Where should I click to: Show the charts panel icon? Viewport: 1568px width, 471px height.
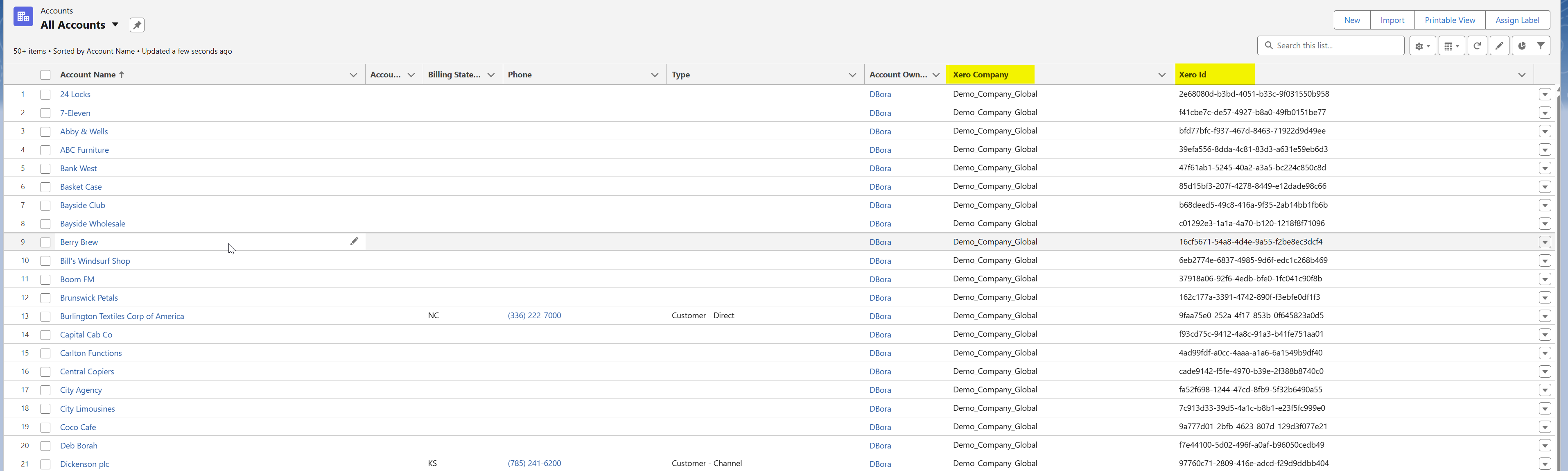point(1521,46)
